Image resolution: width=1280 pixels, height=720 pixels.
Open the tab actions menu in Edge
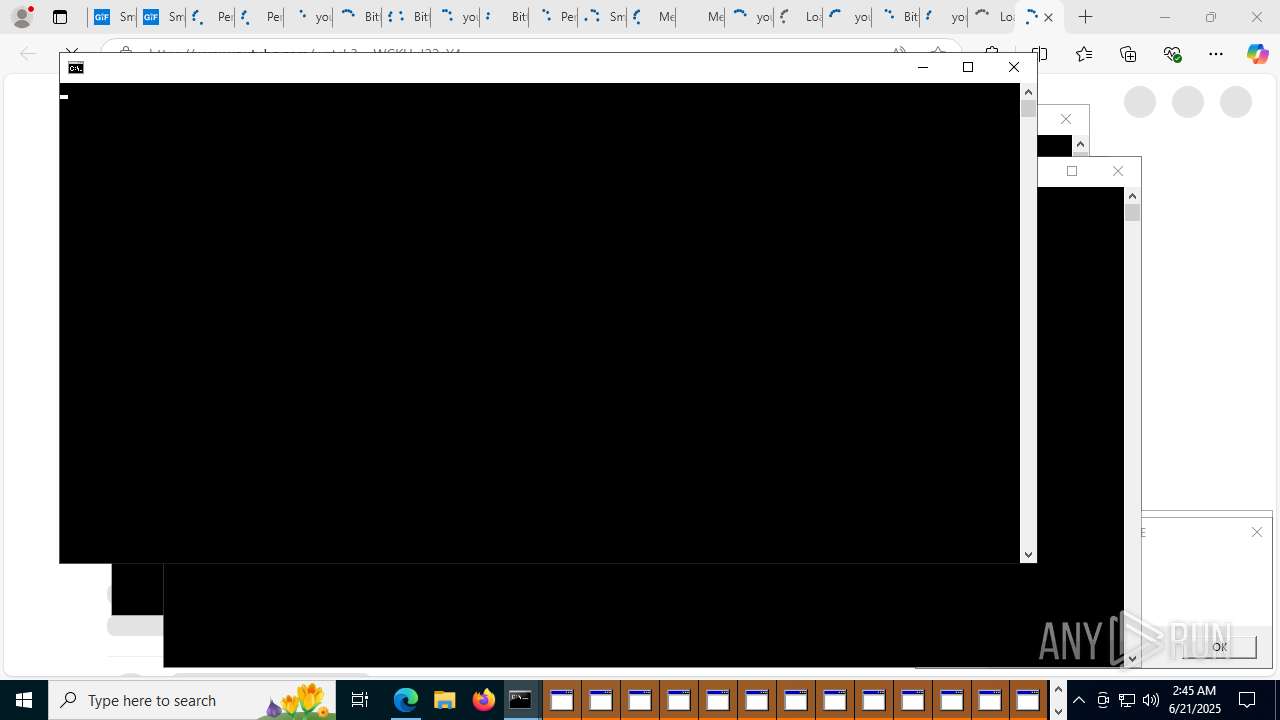tap(60, 17)
